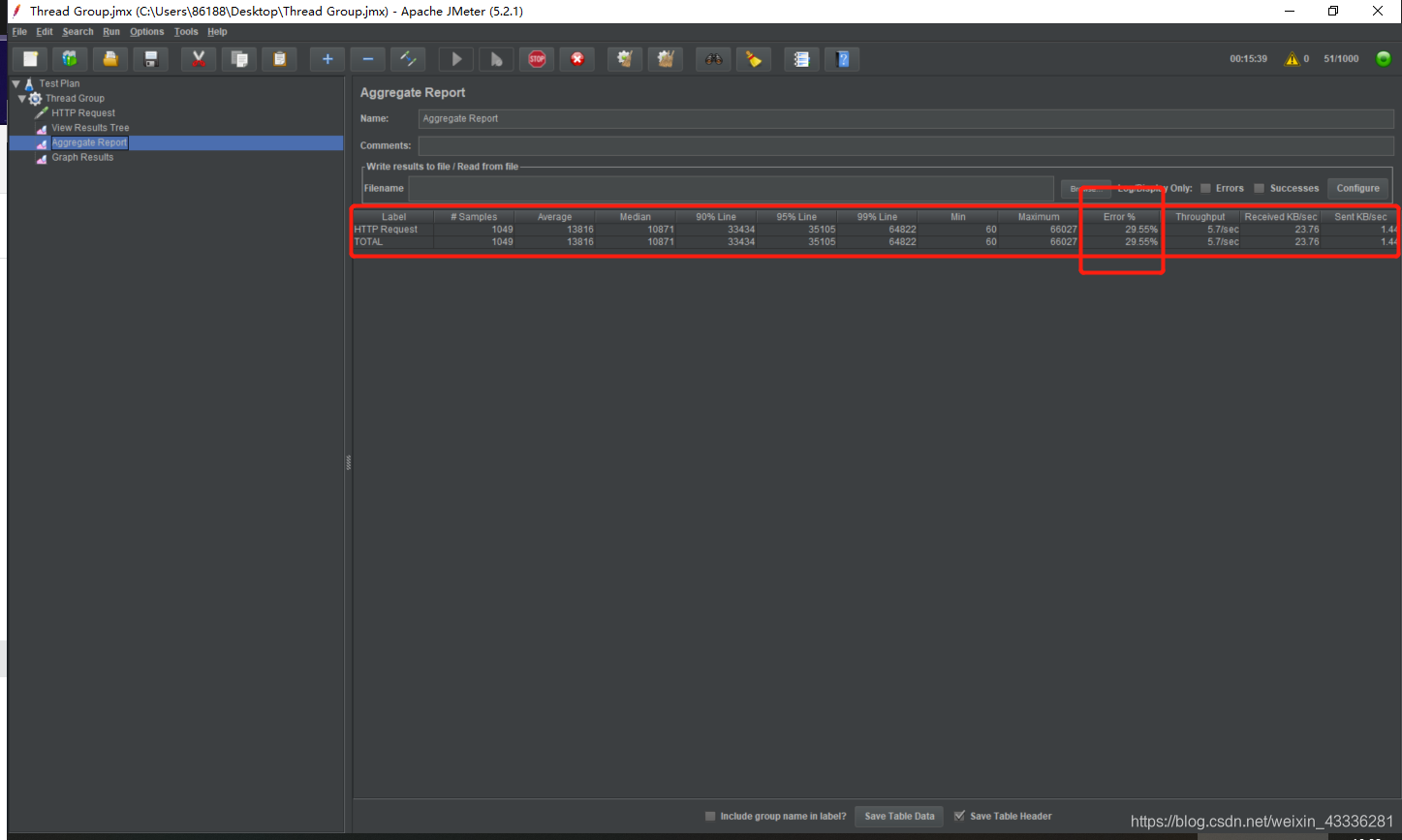1402x840 pixels.
Task: Collapse the Test Plan tree node
Action: pyautogui.click(x=16, y=84)
